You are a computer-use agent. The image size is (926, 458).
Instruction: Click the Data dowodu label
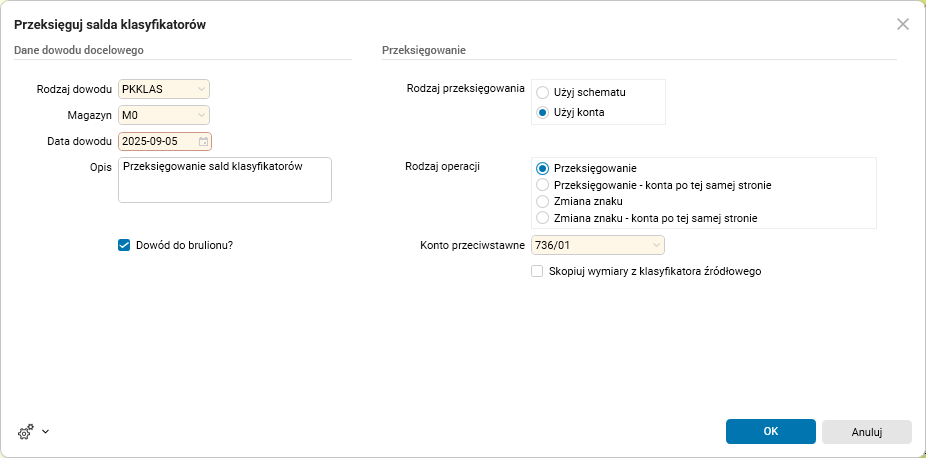point(80,142)
